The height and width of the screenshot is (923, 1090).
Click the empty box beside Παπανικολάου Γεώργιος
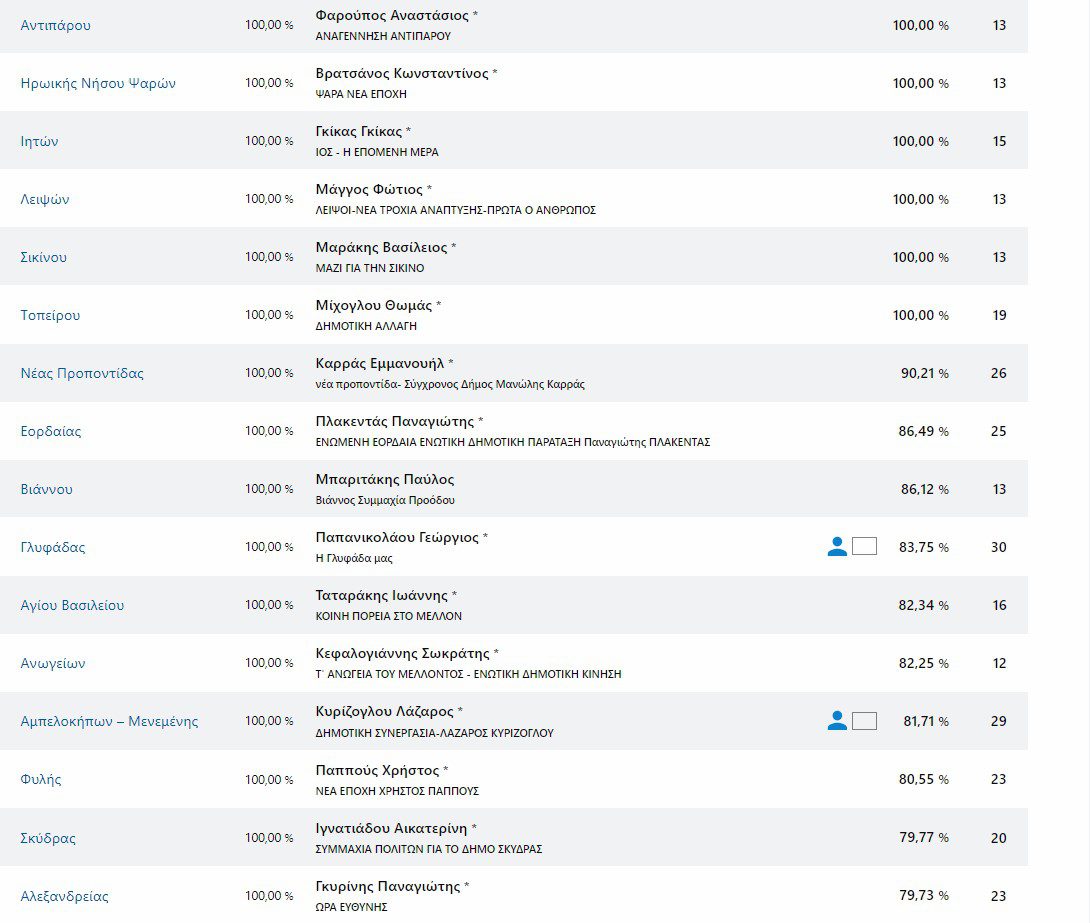click(x=864, y=546)
